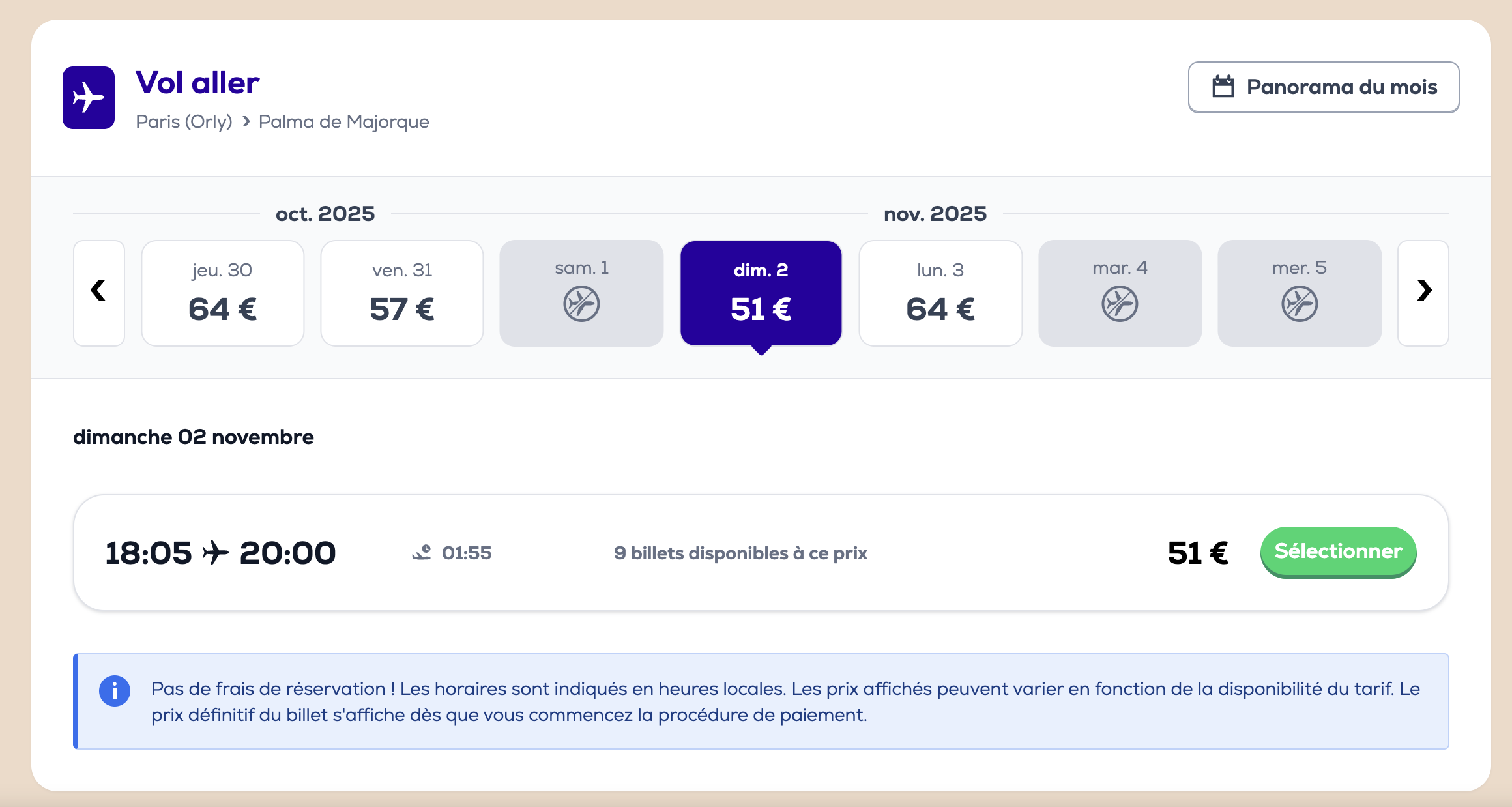1512x807 pixels.
Task: Click the Palma de Majorque destination text
Action: tap(343, 122)
